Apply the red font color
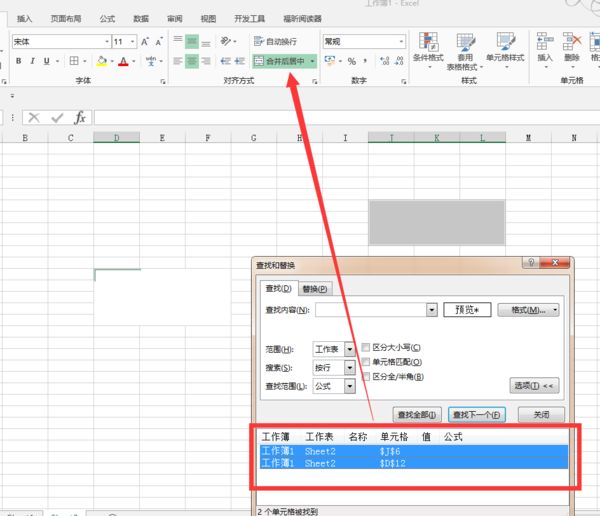Viewport: 600px width, 516px height. pyautogui.click(x=123, y=61)
